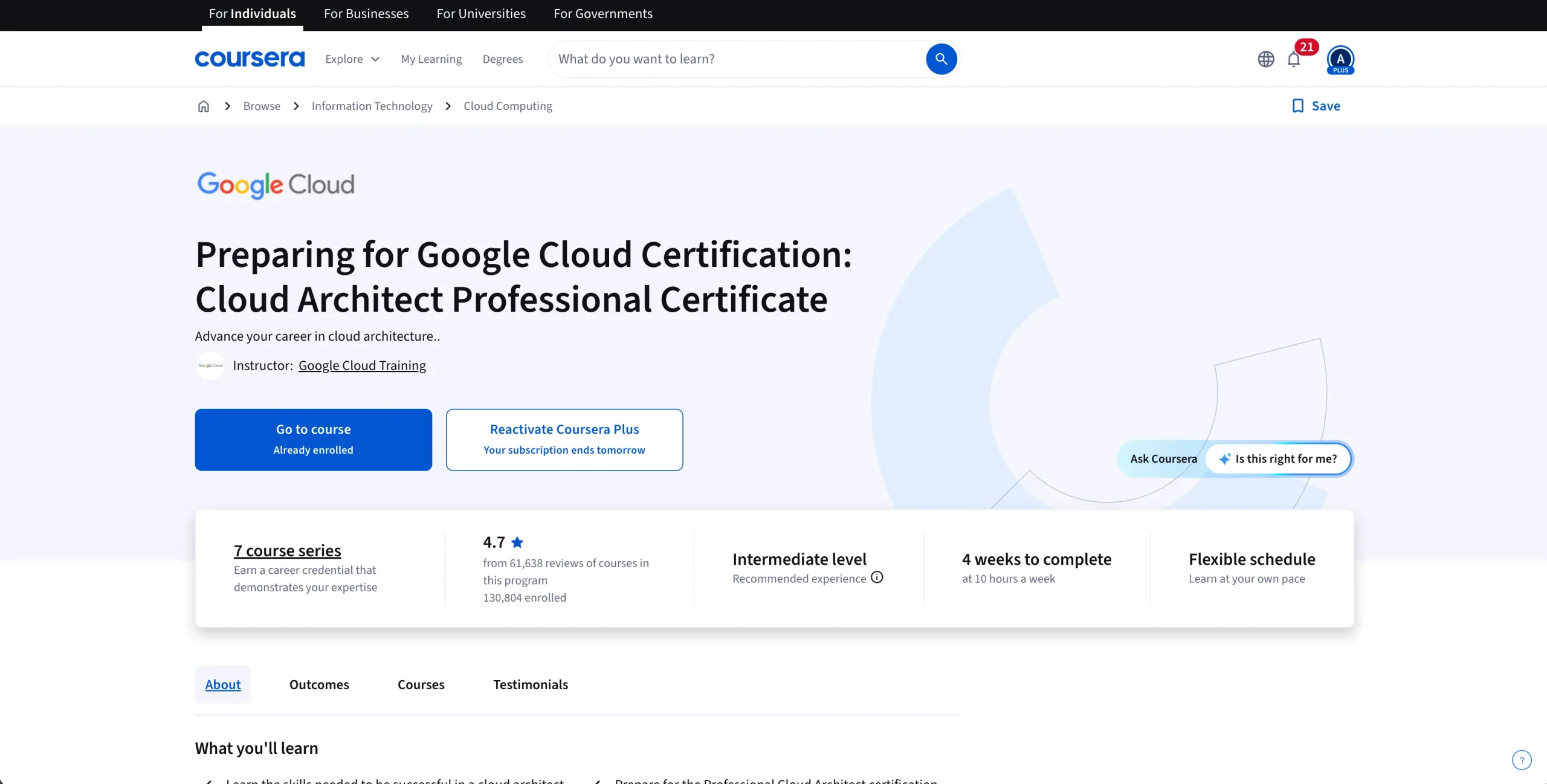Click the Save label text

pyautogui.click(x=1326, y=106)
